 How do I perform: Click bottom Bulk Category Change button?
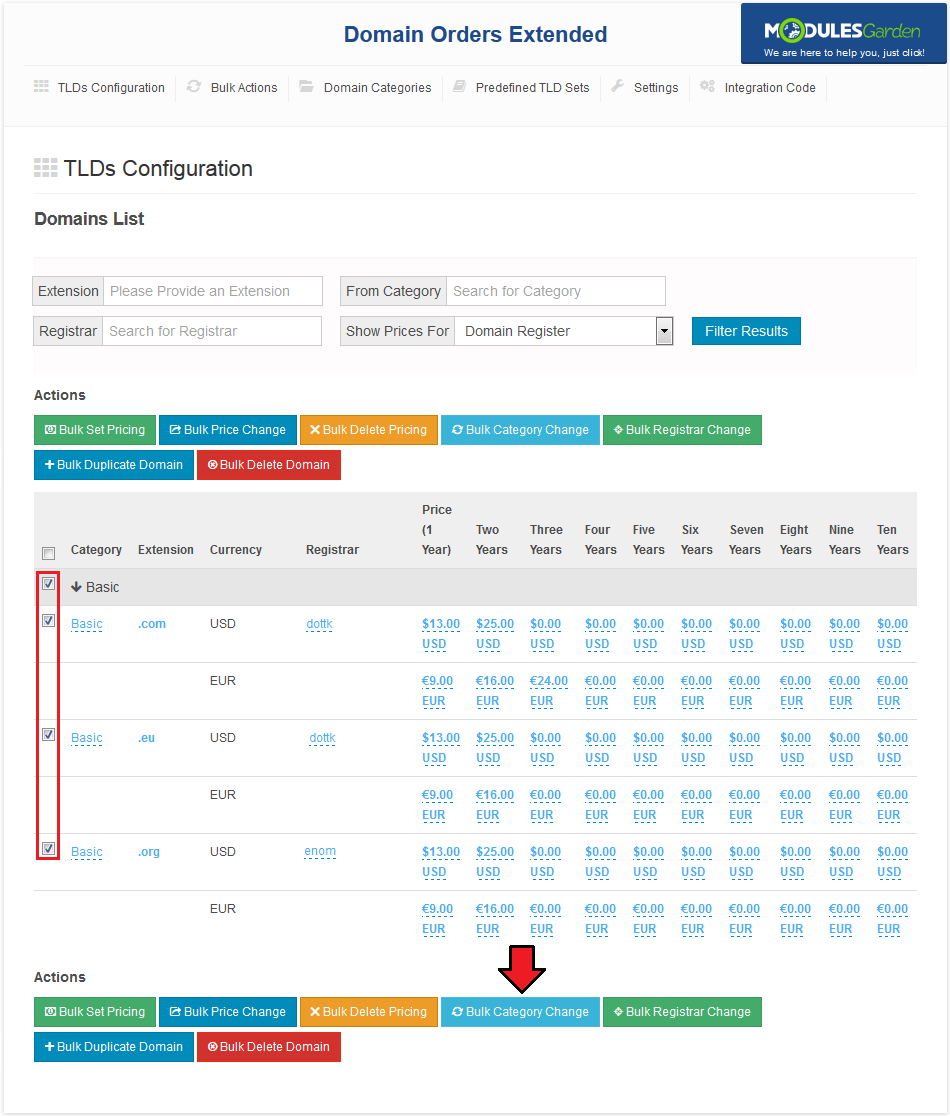pos(520,1012)
